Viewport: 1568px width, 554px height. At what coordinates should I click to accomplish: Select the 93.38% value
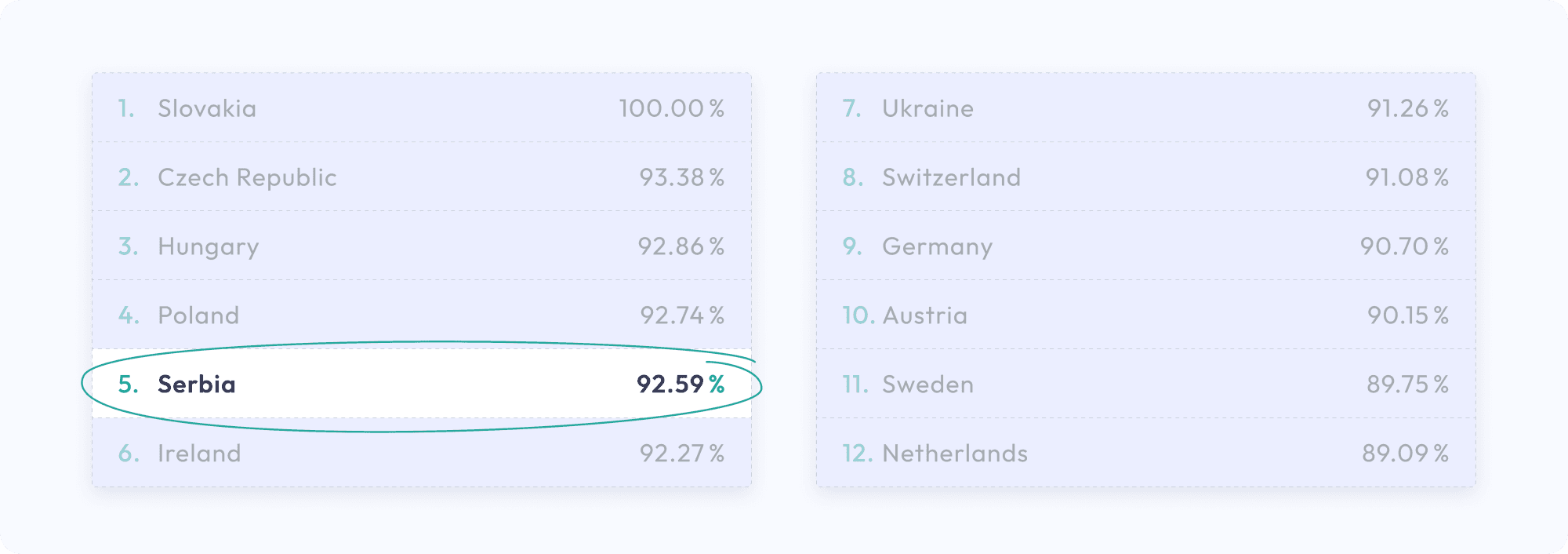[x=681, y=177]
